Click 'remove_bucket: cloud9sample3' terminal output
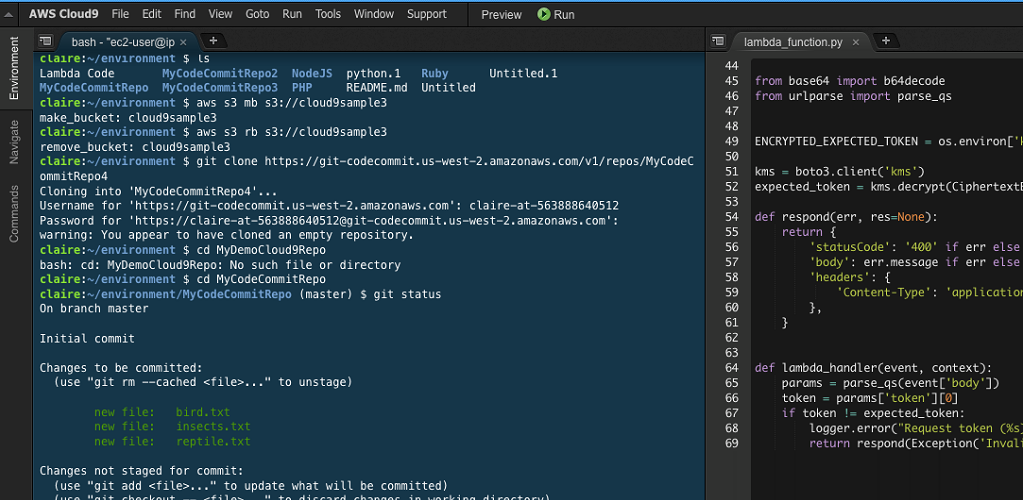 [x=135, y=147]
